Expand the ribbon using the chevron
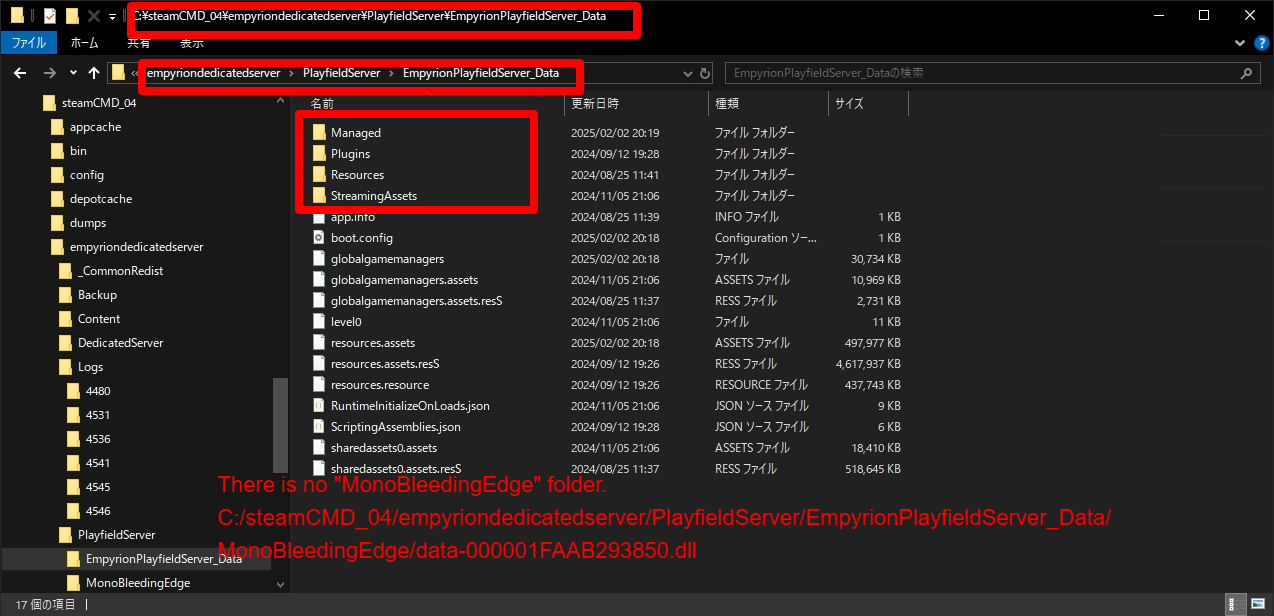Screen dimensions: 1274x616 pyautogui.click(x=1240, y=43)
